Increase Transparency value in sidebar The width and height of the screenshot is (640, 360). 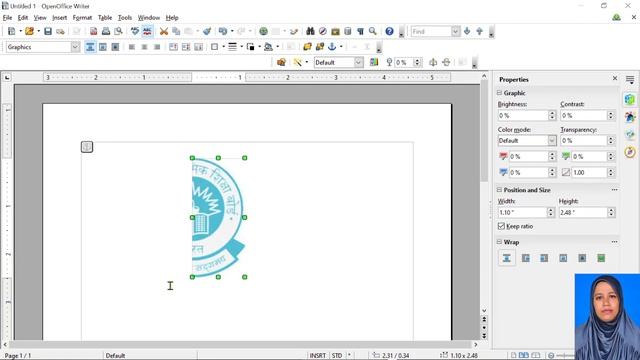click(611, 138)
